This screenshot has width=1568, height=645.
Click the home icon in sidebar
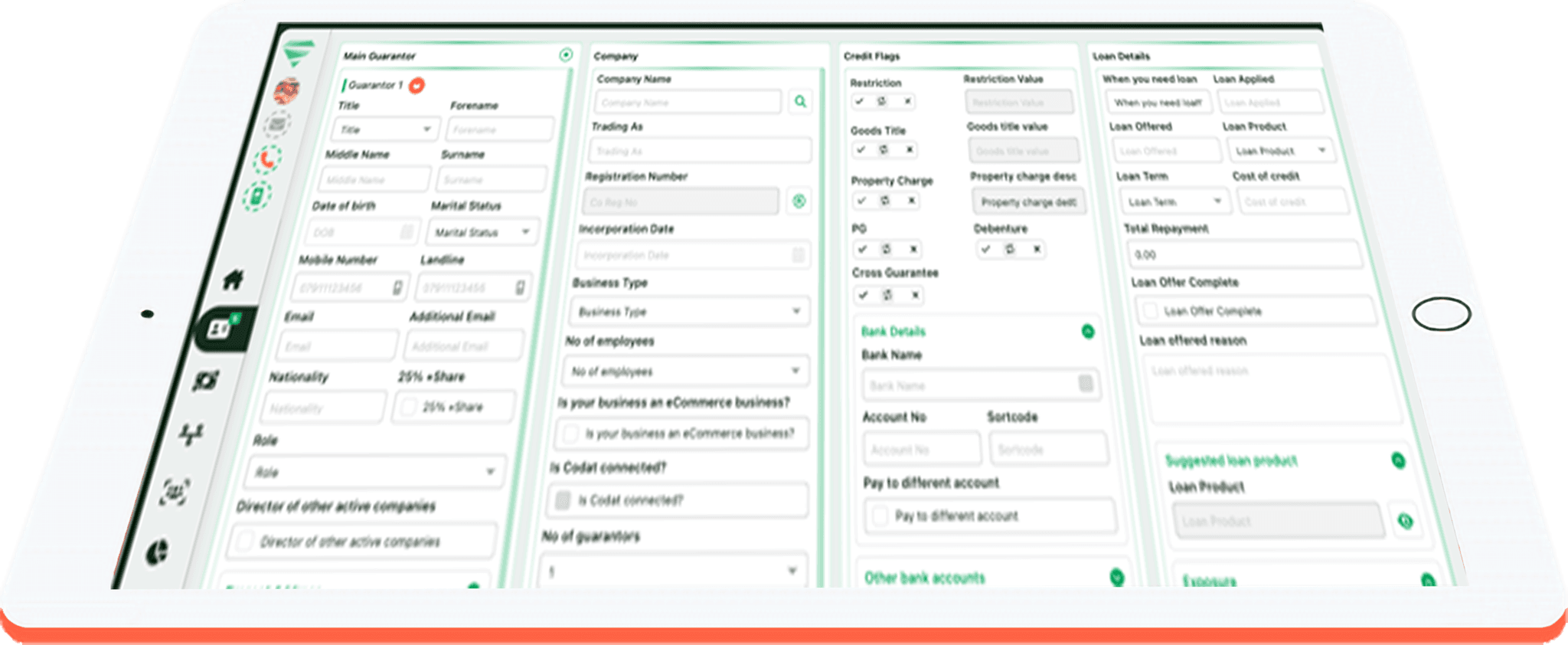click(234, 280)
